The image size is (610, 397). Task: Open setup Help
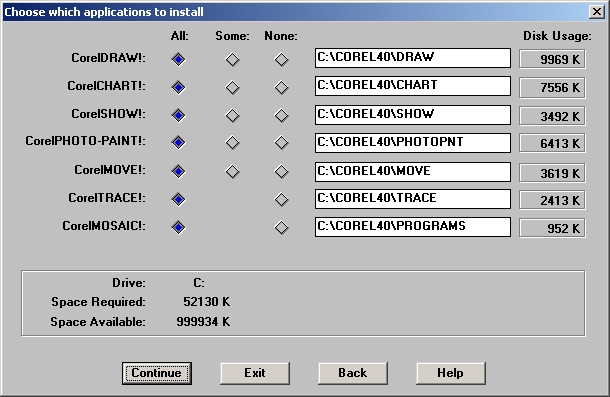coord(451,373)
